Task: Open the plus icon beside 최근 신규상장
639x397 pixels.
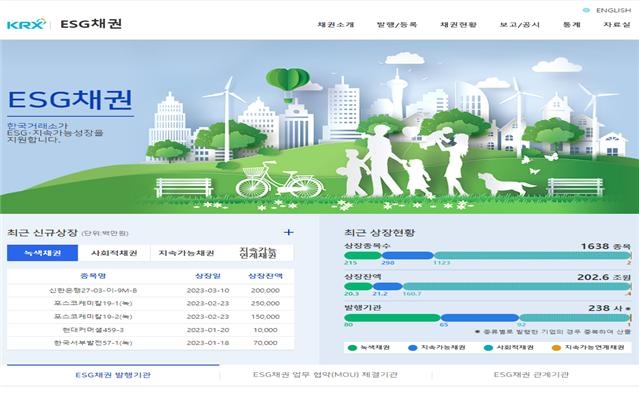Action: pyautogui.click(x=289, y=232)
